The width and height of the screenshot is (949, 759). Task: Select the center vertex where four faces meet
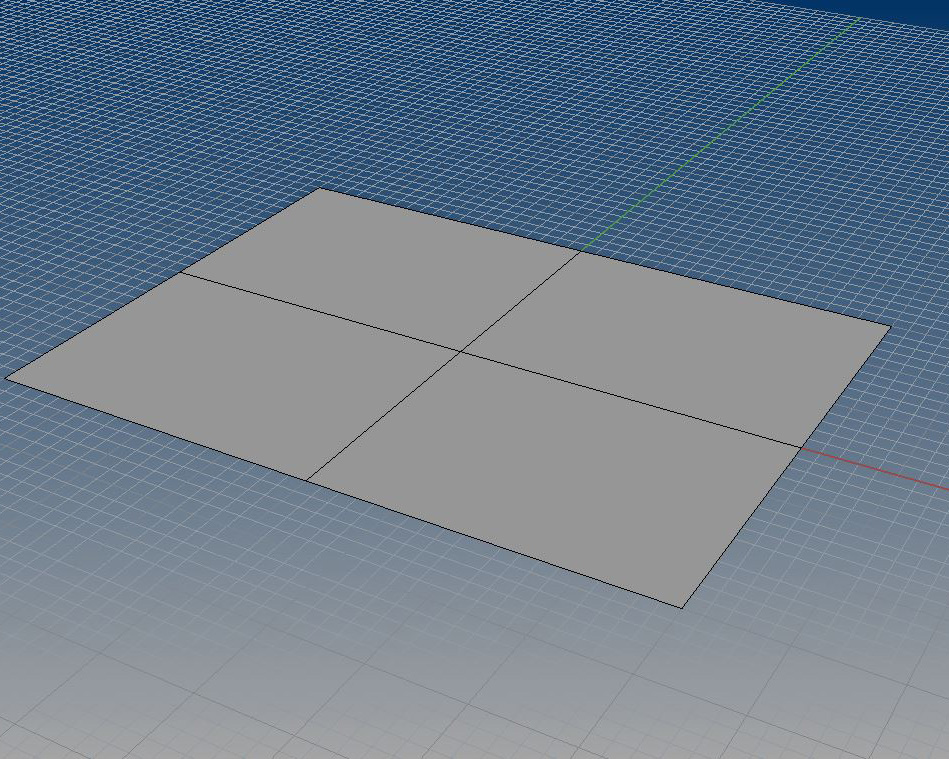point(461,351)
